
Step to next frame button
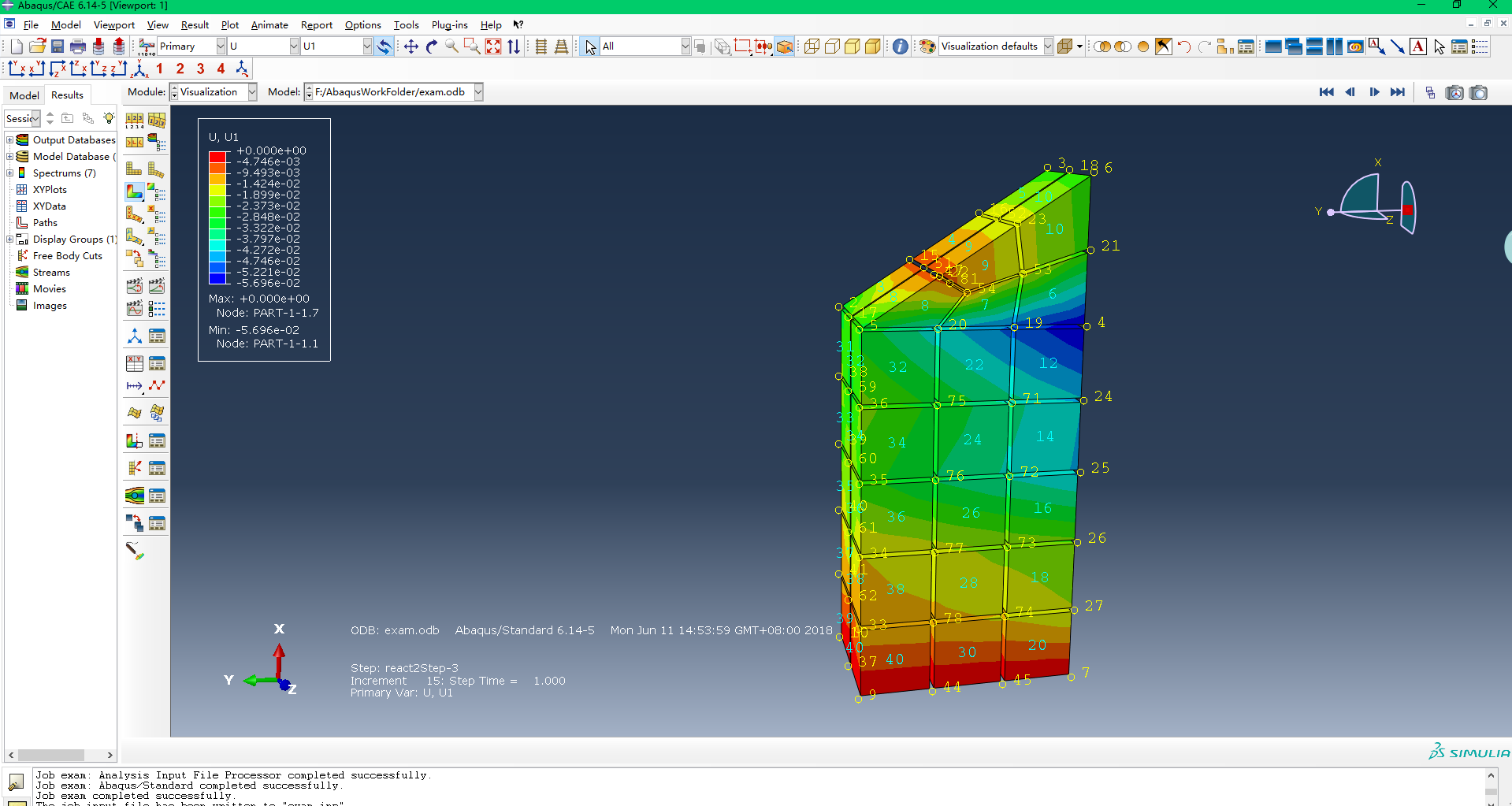pyautogui.click(x=1374, y=92)
